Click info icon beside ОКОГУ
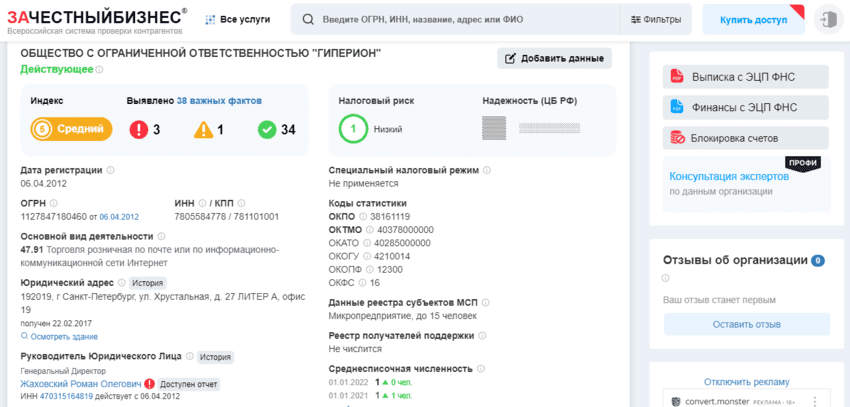The height and width of the screenshot is (407, 850). [x=367, y=256]
